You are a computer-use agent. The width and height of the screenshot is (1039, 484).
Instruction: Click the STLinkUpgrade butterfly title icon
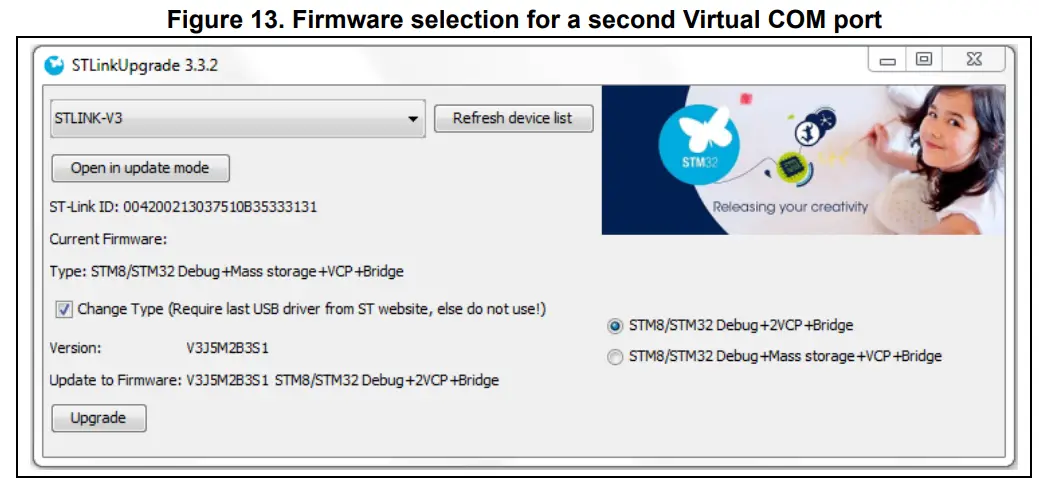(54, 66)
